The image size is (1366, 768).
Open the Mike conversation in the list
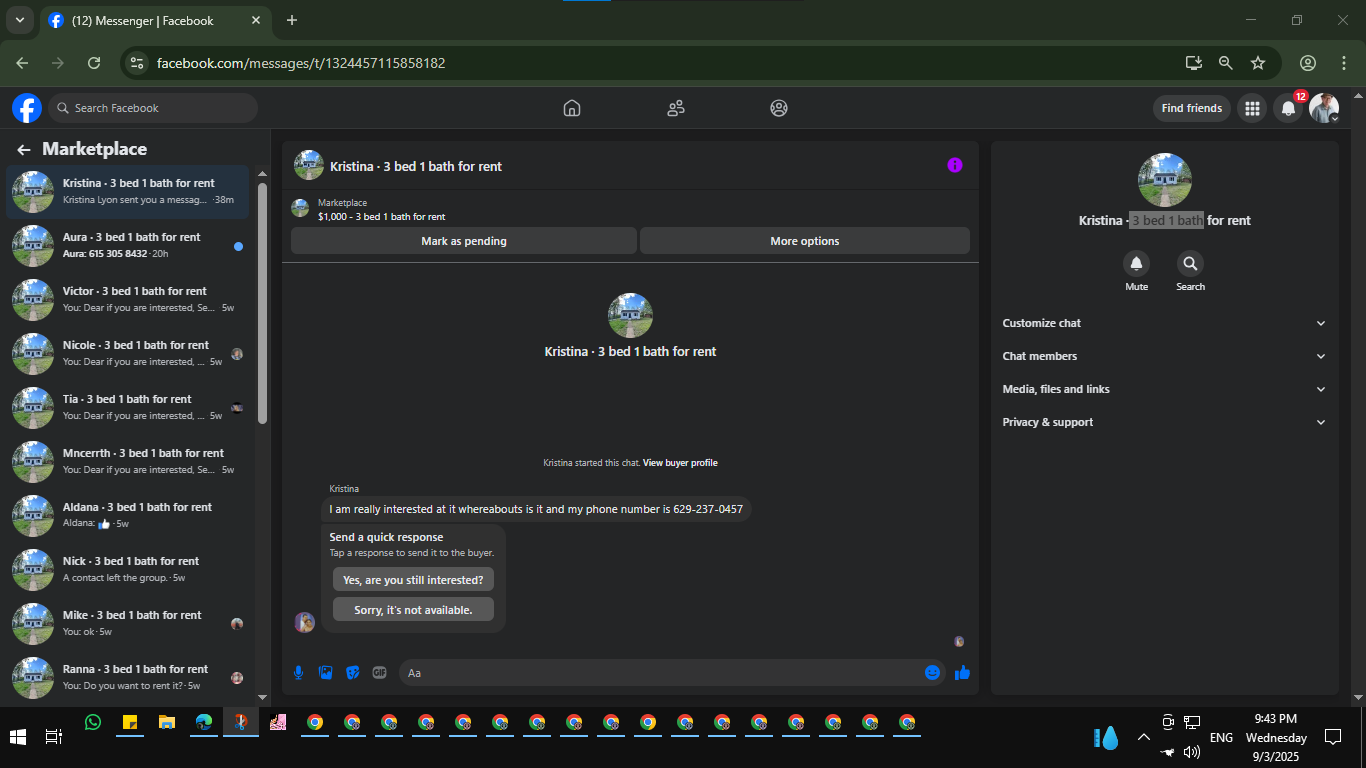click(x=127, y=623)
